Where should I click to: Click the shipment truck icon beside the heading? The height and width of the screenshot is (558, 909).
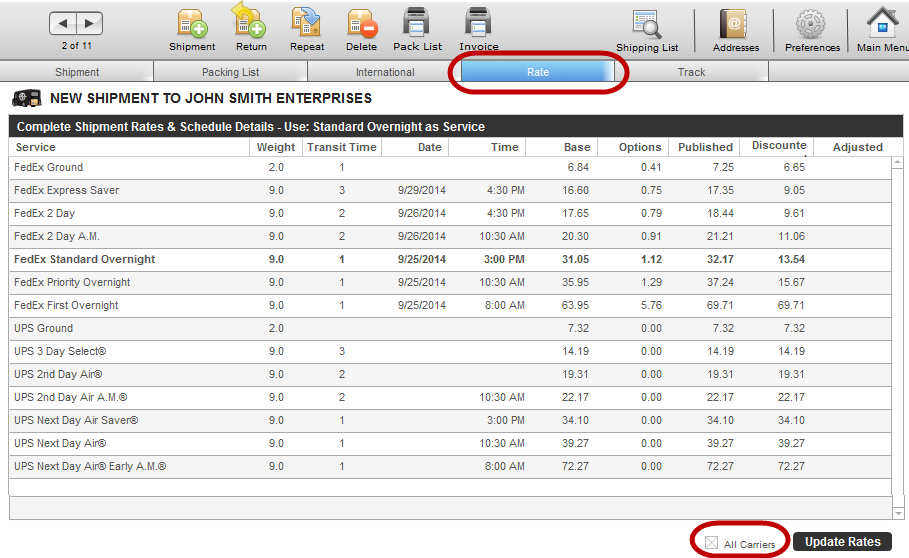(27, 98)
